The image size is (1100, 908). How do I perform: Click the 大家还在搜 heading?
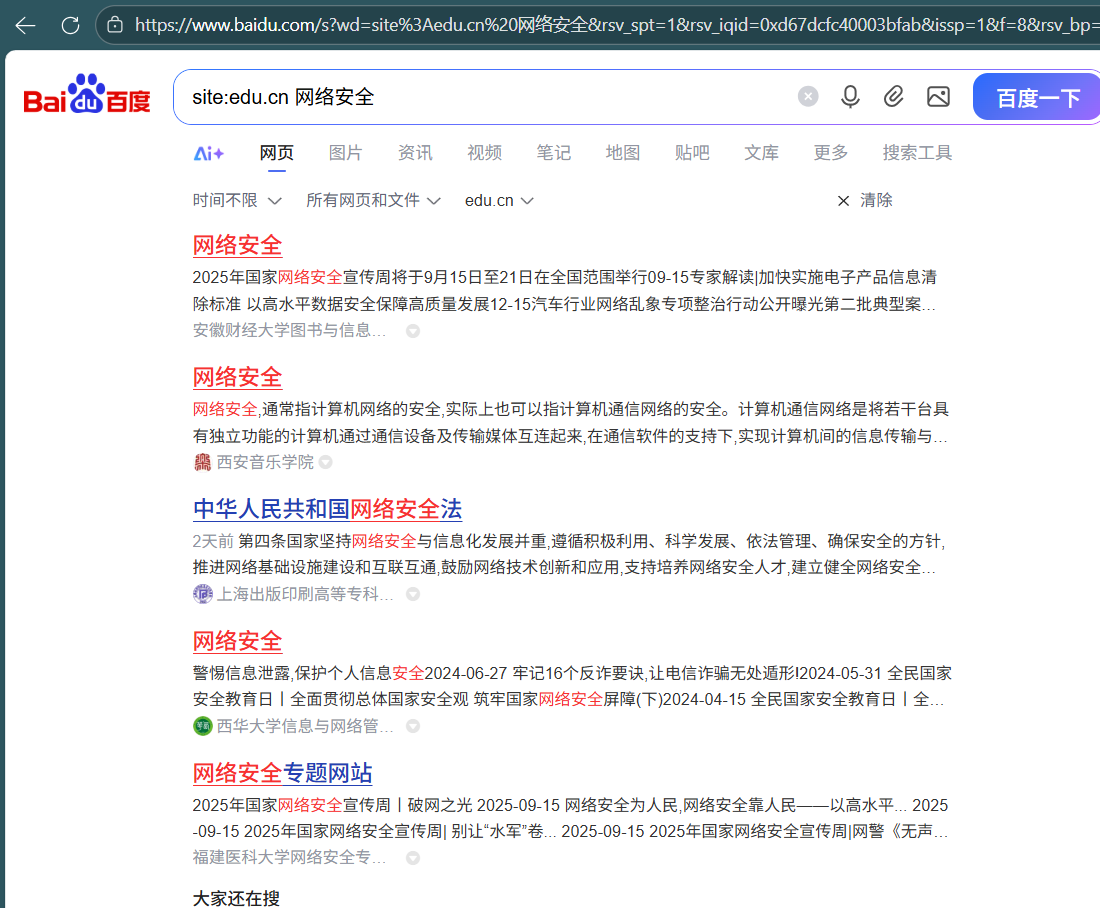[x=236, y=898]
